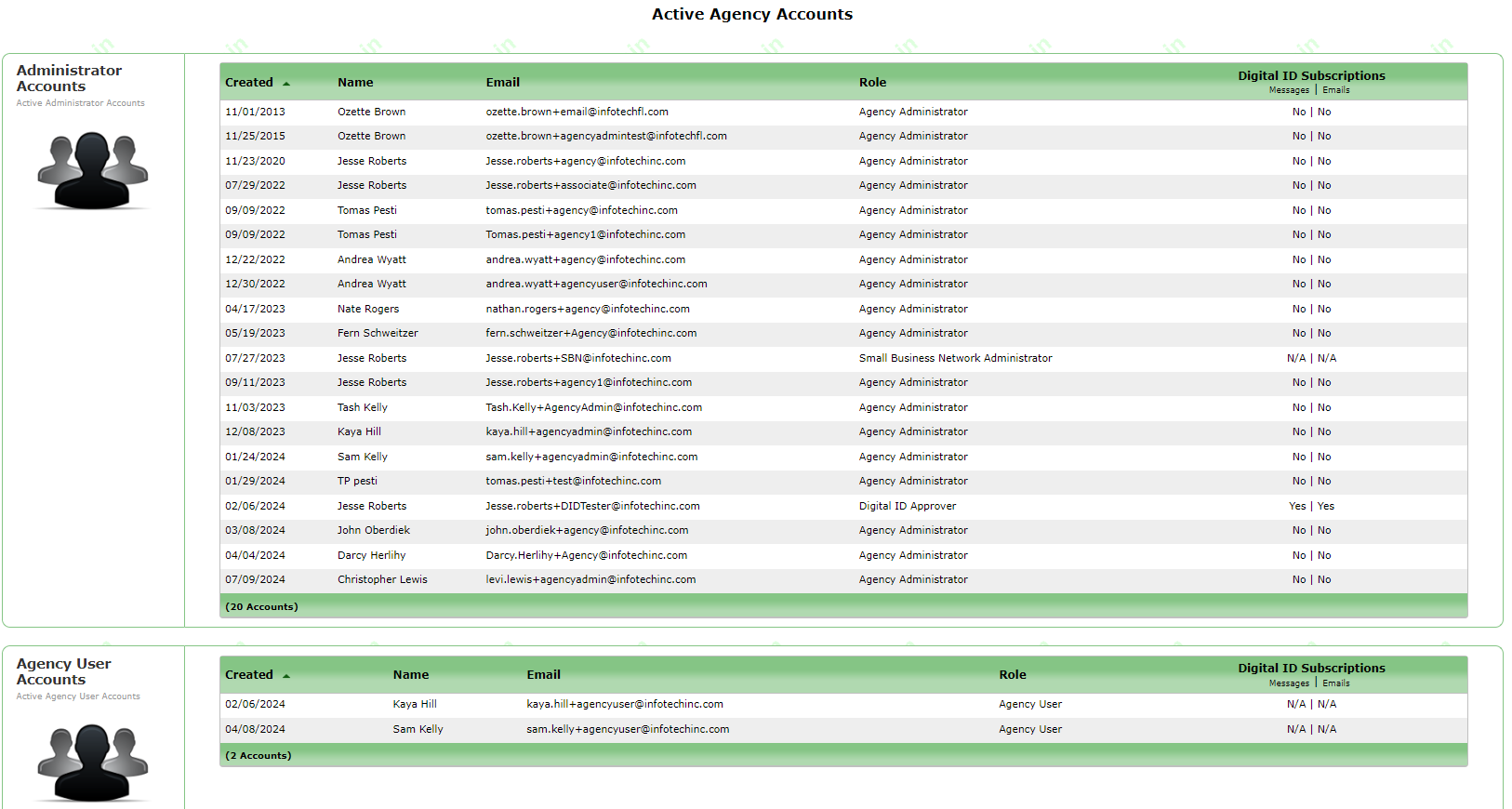The image size is (1512, 809).
Task: Click the Administrator Accounts group icon
Action: click(92, 170)
